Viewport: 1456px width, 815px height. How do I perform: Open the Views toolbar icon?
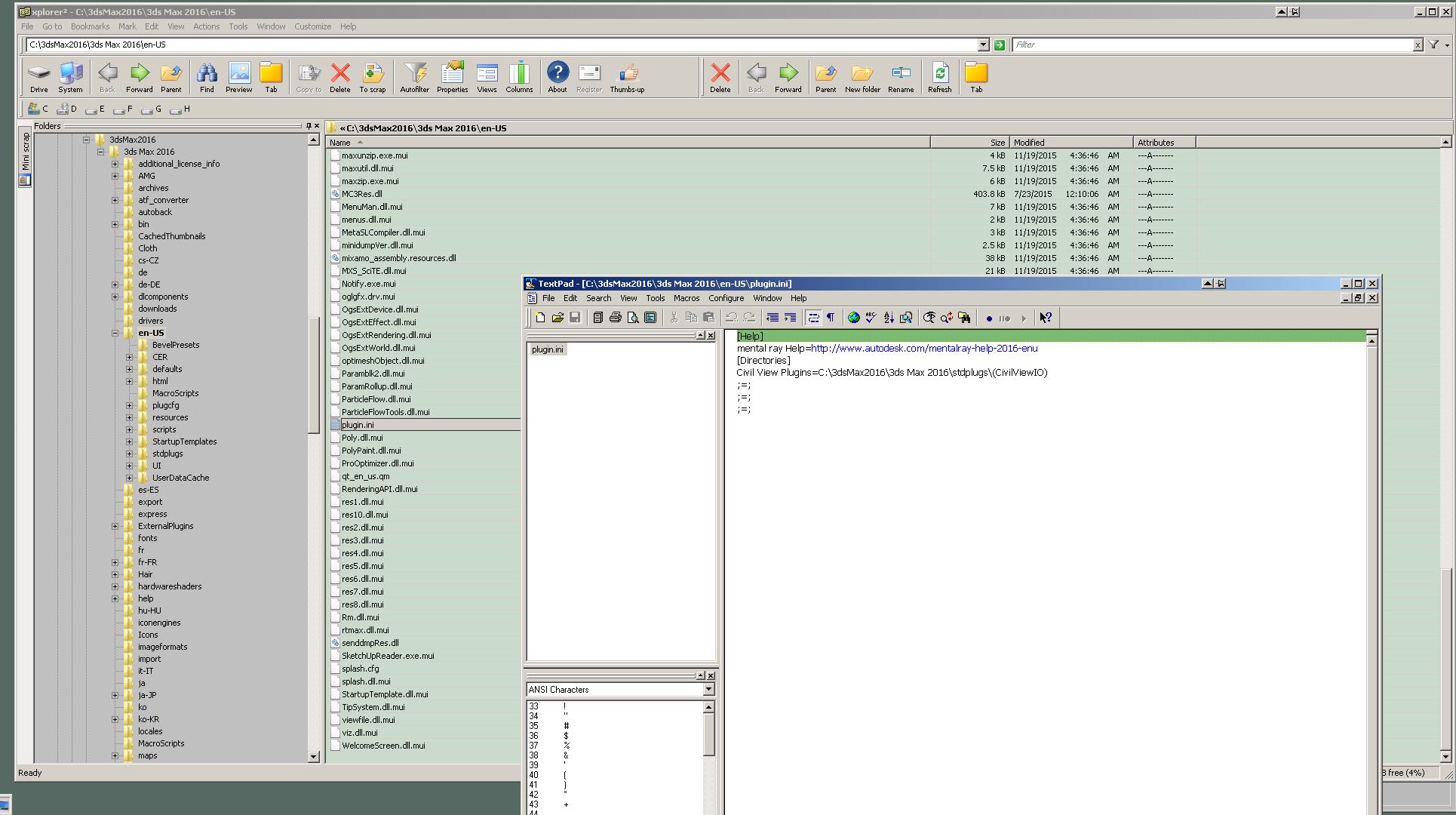[487, 78]
